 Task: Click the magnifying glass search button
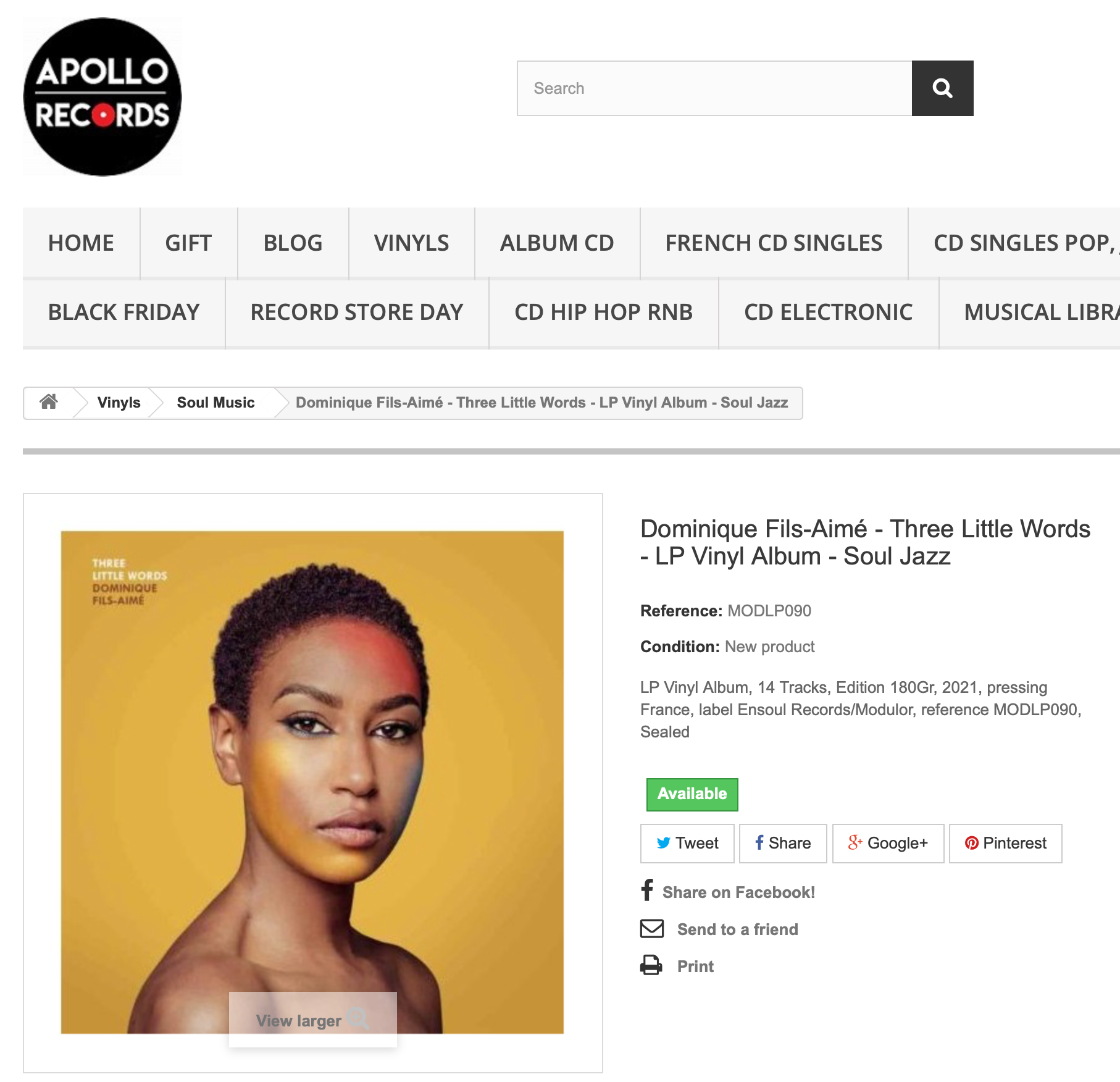[942, 88]
